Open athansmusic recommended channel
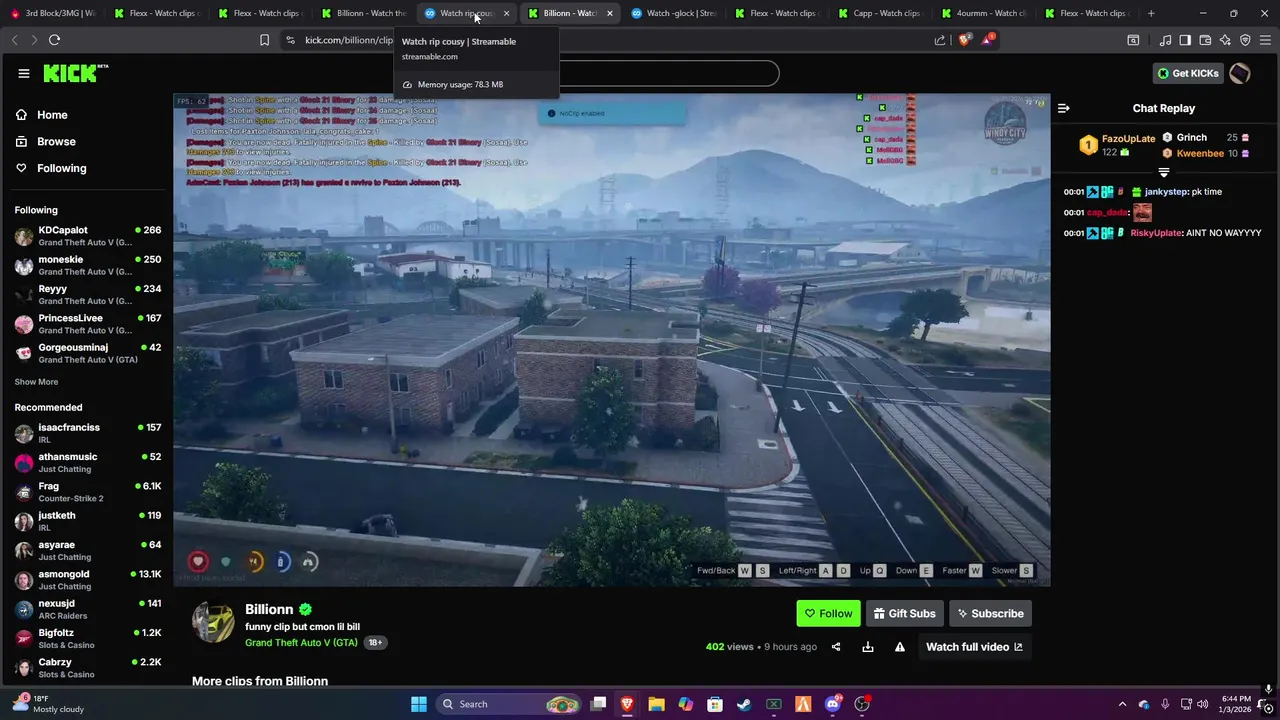1280x720 pixels. tap(87, 462)
